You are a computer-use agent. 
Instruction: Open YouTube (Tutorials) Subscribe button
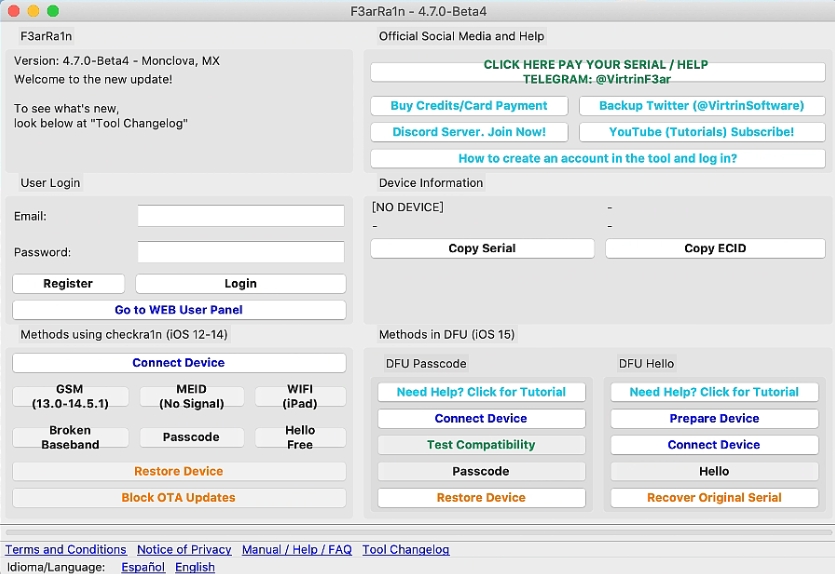(x=702, y=132)
